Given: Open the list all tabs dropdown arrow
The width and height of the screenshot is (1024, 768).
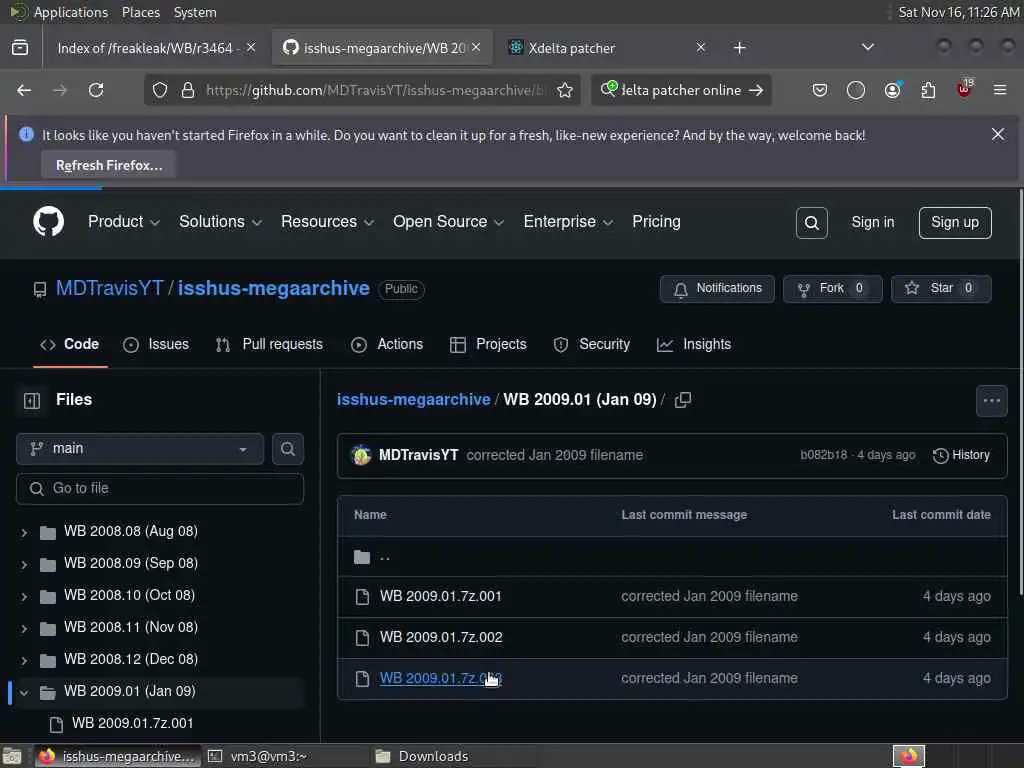Looking at the screenshot, I should [867, 48].
